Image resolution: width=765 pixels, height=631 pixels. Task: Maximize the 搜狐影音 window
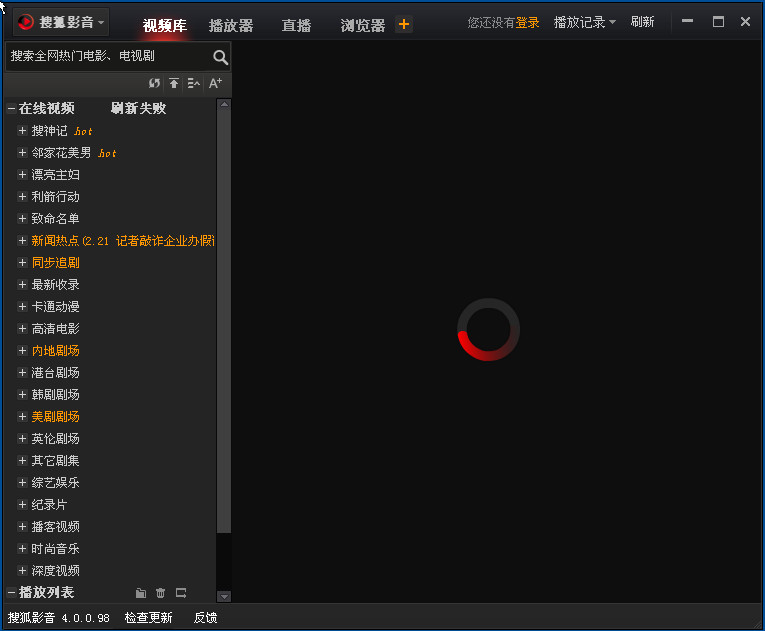(718, 21)
